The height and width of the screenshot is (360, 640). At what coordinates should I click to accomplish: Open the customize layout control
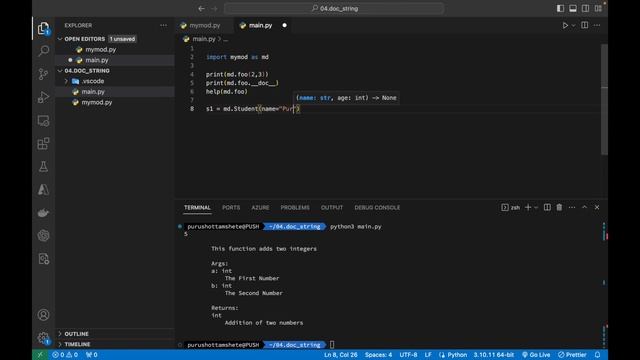(598, 8)
